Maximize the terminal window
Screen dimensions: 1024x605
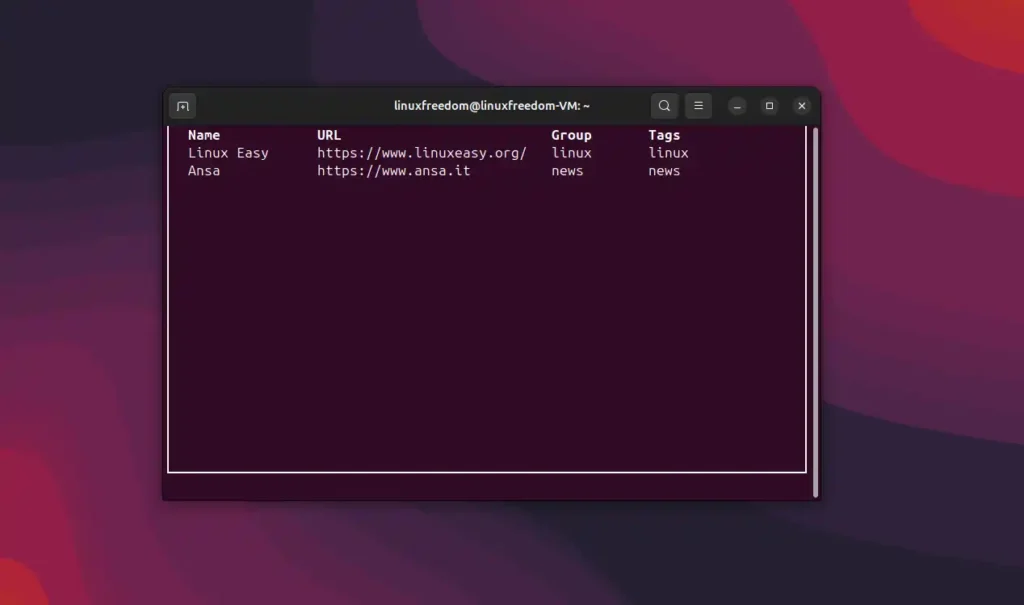point(769,106)
